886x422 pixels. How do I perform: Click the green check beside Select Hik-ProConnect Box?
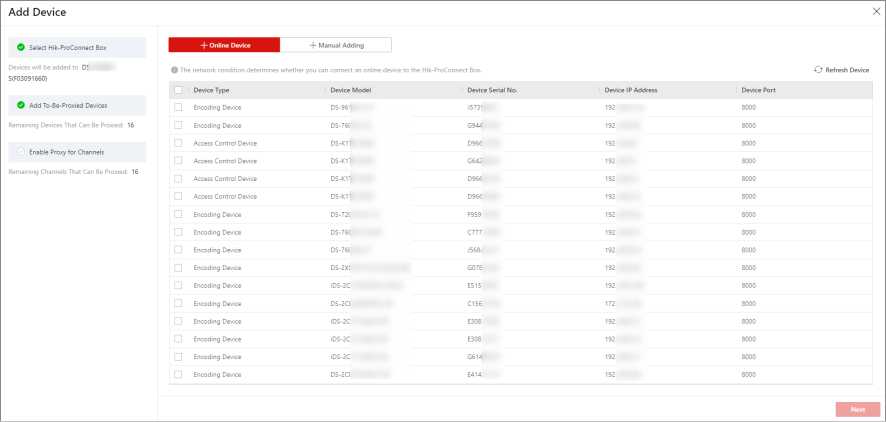pos(20,47)
